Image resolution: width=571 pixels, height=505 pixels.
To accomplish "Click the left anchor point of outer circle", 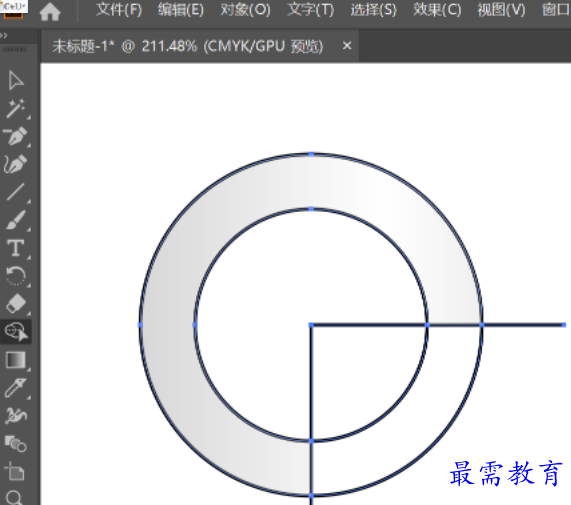I will coord(140,325).
